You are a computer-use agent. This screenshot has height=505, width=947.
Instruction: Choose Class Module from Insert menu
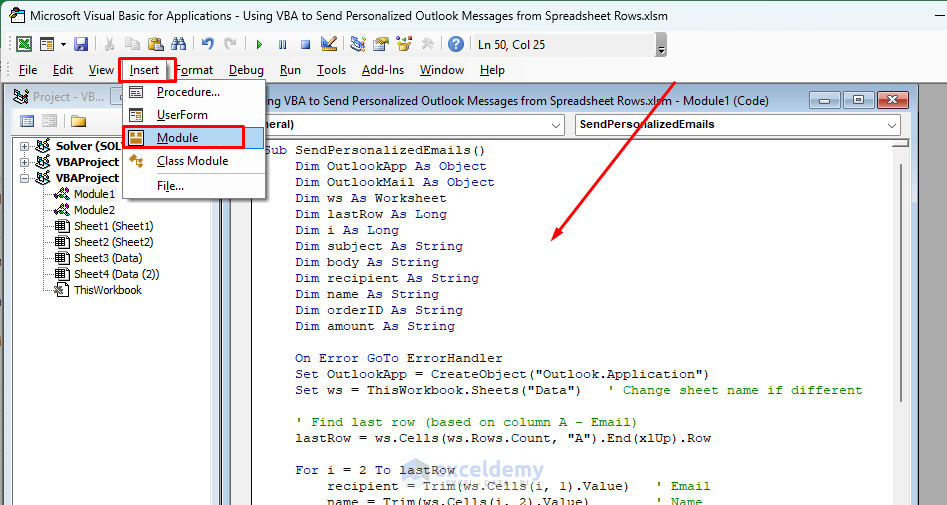(x=194, y=161)
